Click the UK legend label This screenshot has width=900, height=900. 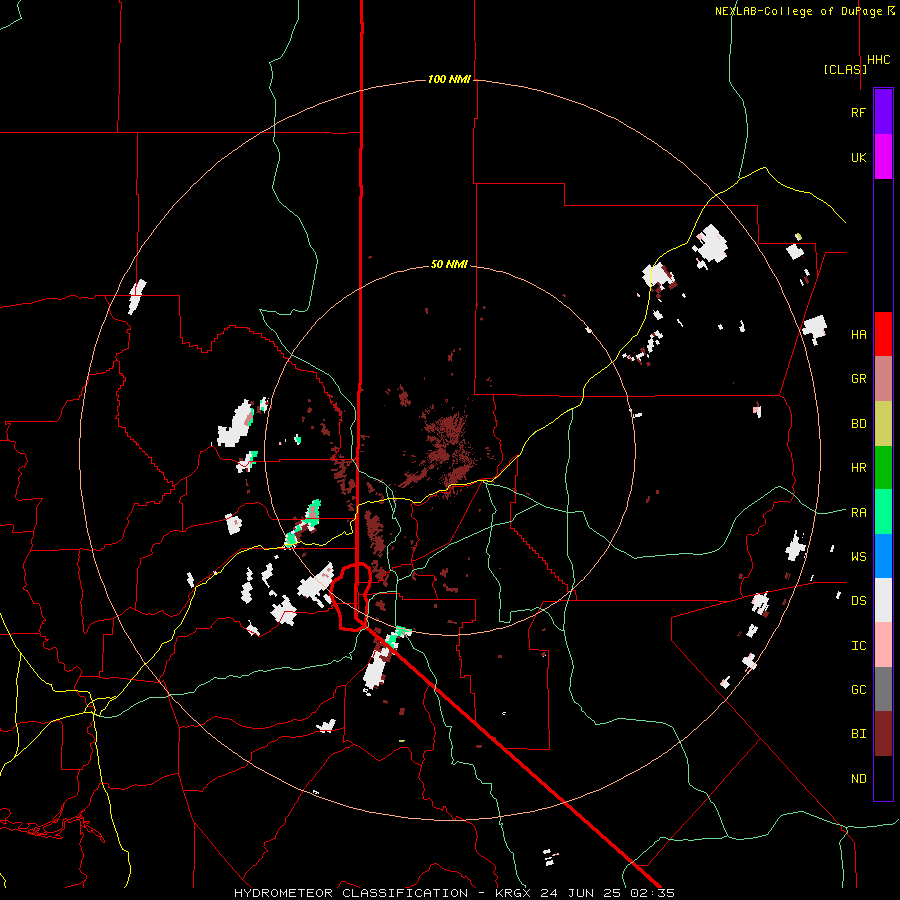click(x=858, y=157)
